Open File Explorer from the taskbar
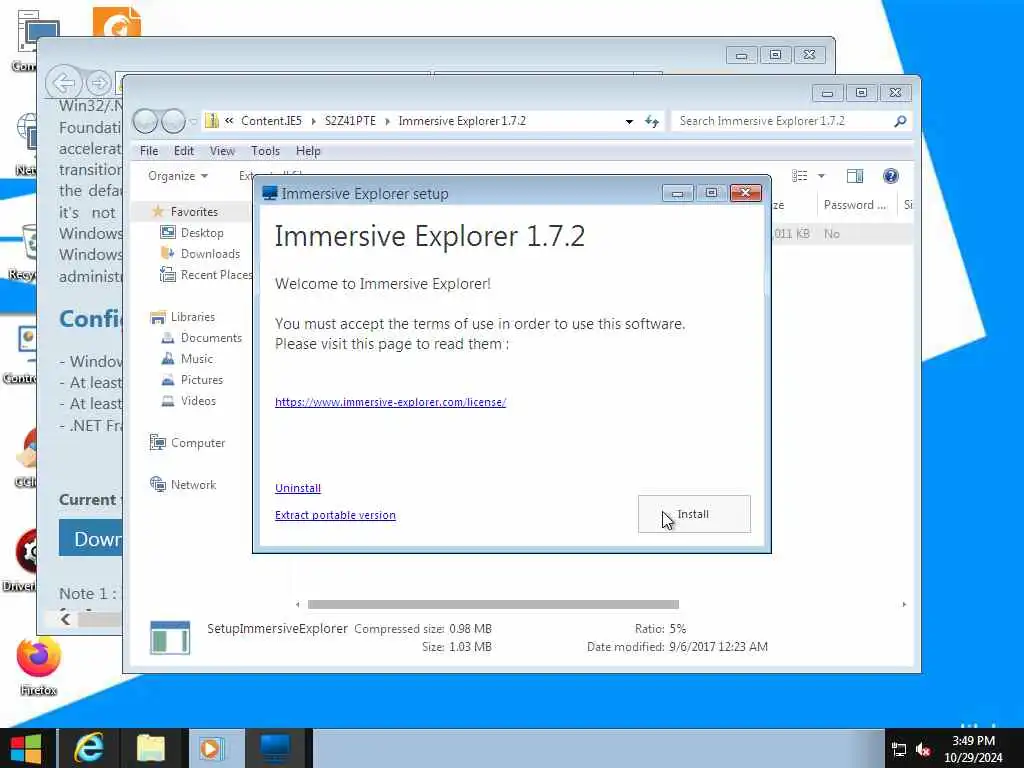This screenshot has height=768, width=1024. pos(152,748)
